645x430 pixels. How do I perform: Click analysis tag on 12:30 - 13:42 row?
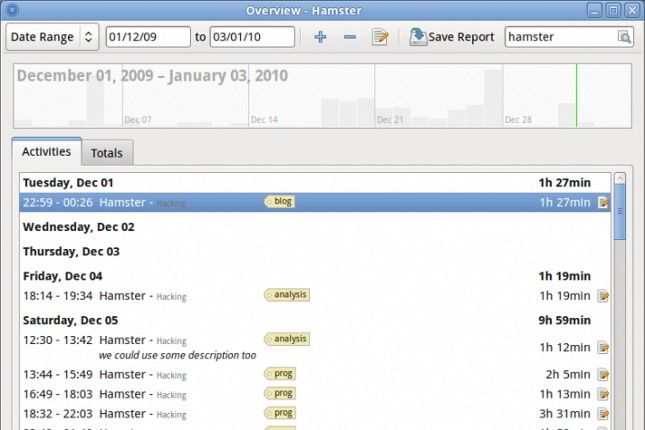coord(287,339)
